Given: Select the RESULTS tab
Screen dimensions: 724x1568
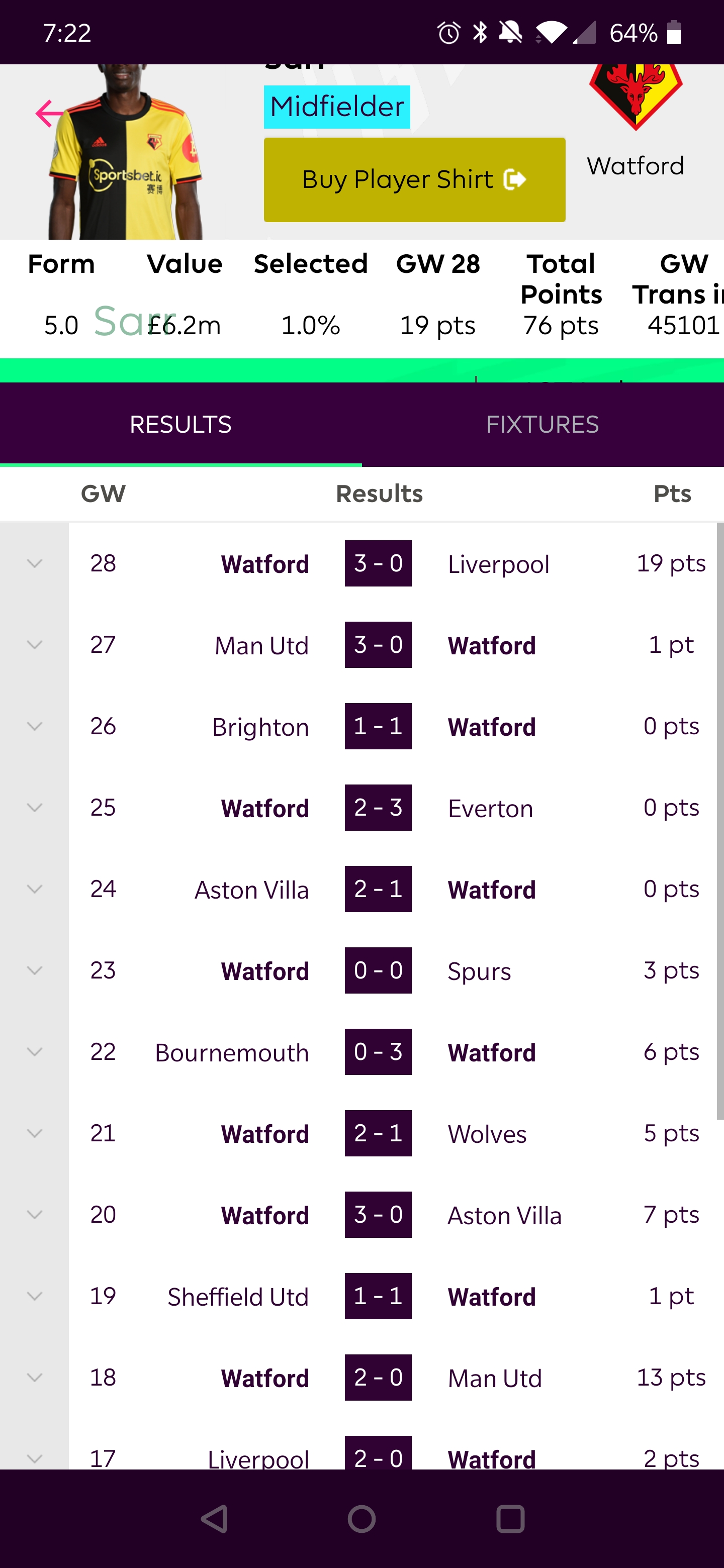Looking at the screenshot, I should 180,424.
